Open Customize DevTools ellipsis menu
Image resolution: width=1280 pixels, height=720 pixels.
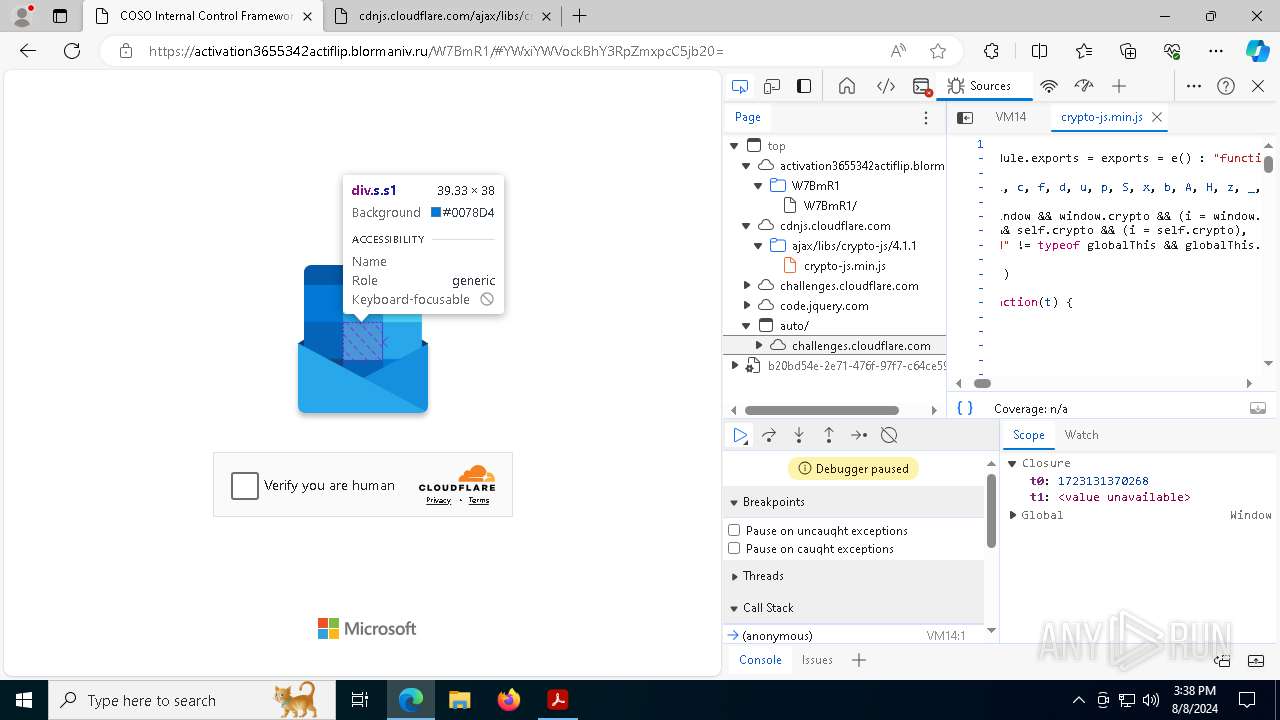[1194, 86]
